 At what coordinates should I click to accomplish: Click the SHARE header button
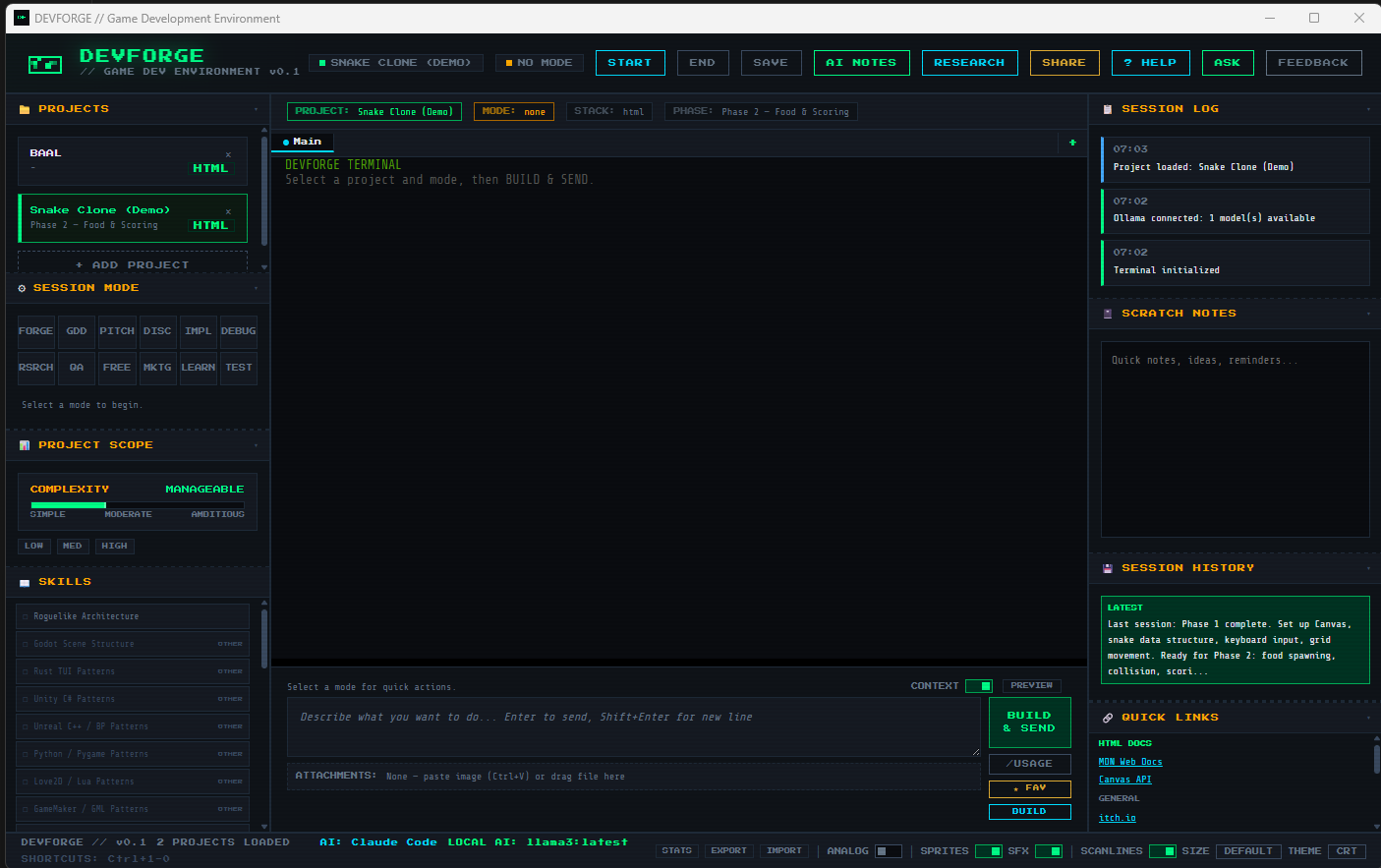[1065, 63]
